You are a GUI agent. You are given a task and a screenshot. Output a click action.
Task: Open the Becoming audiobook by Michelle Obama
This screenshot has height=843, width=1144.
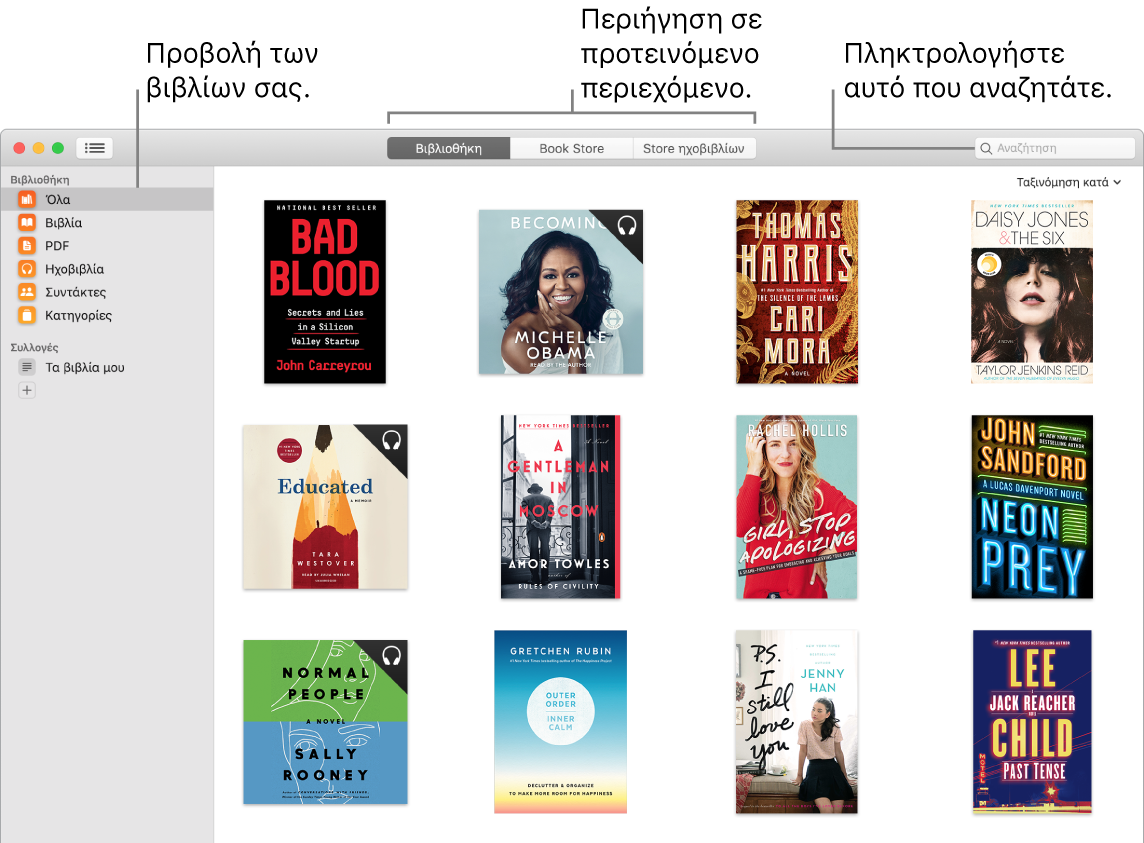560,291
